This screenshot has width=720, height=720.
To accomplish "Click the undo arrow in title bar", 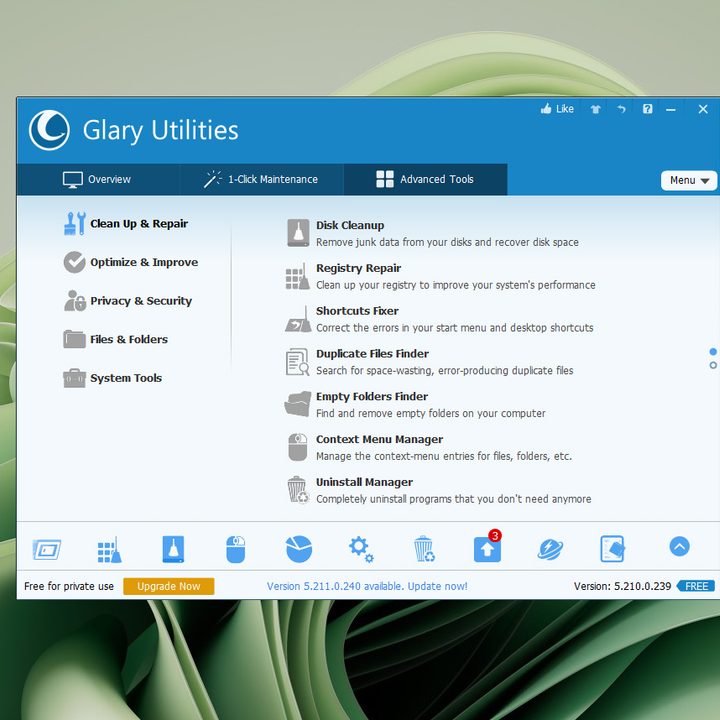I will (x=621, y=109).
